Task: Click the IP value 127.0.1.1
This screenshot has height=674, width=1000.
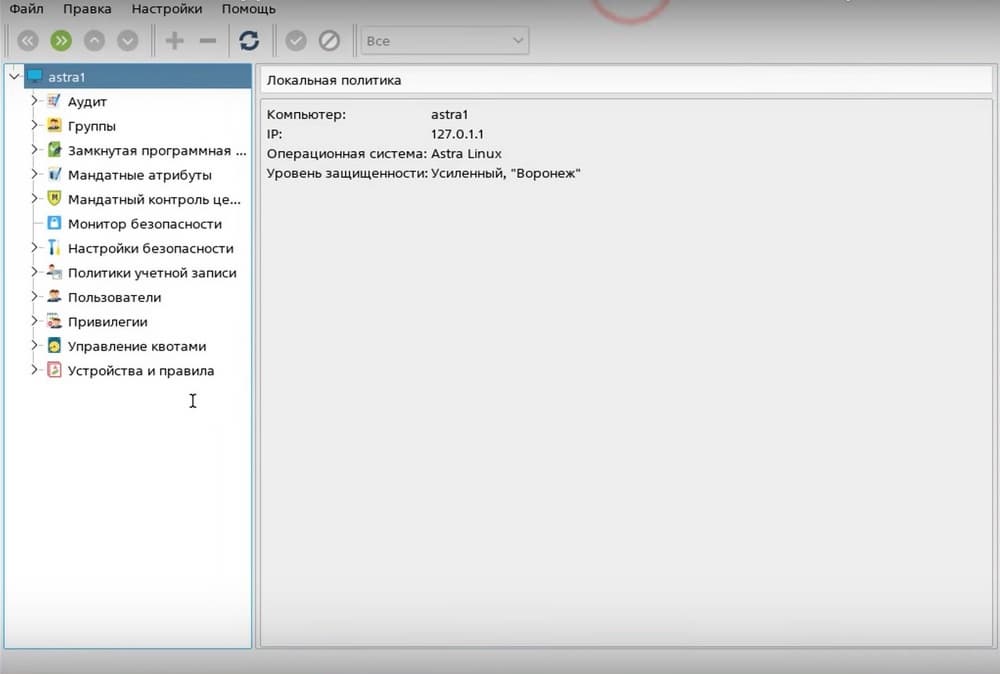Action: click(x=457, y=134)
